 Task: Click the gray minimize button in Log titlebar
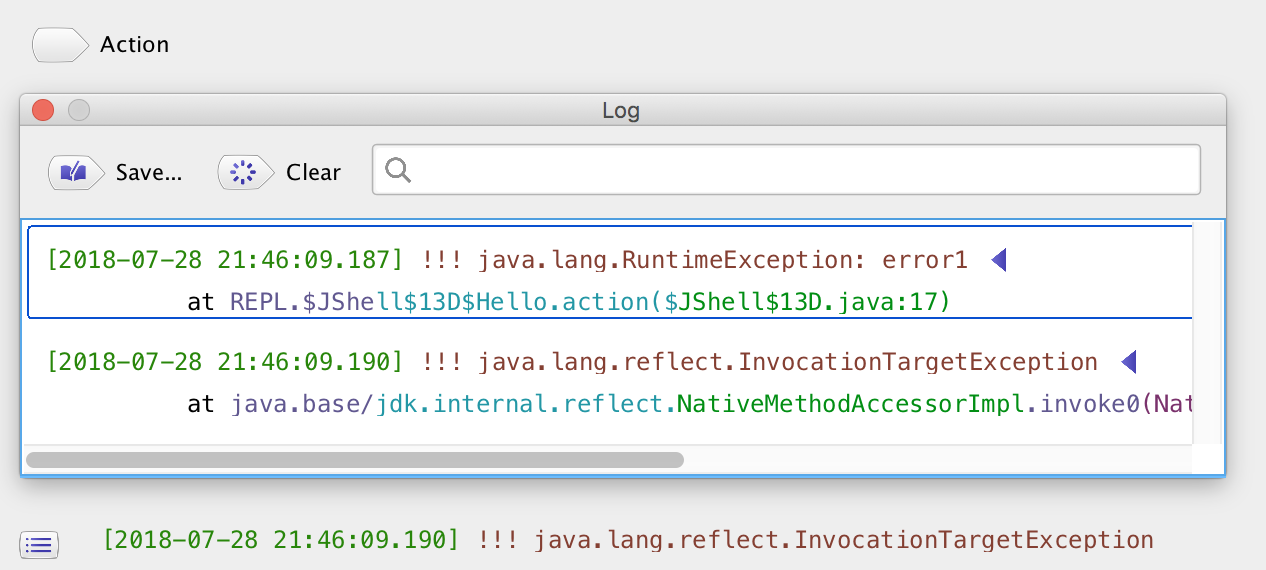tap(78, 110)
